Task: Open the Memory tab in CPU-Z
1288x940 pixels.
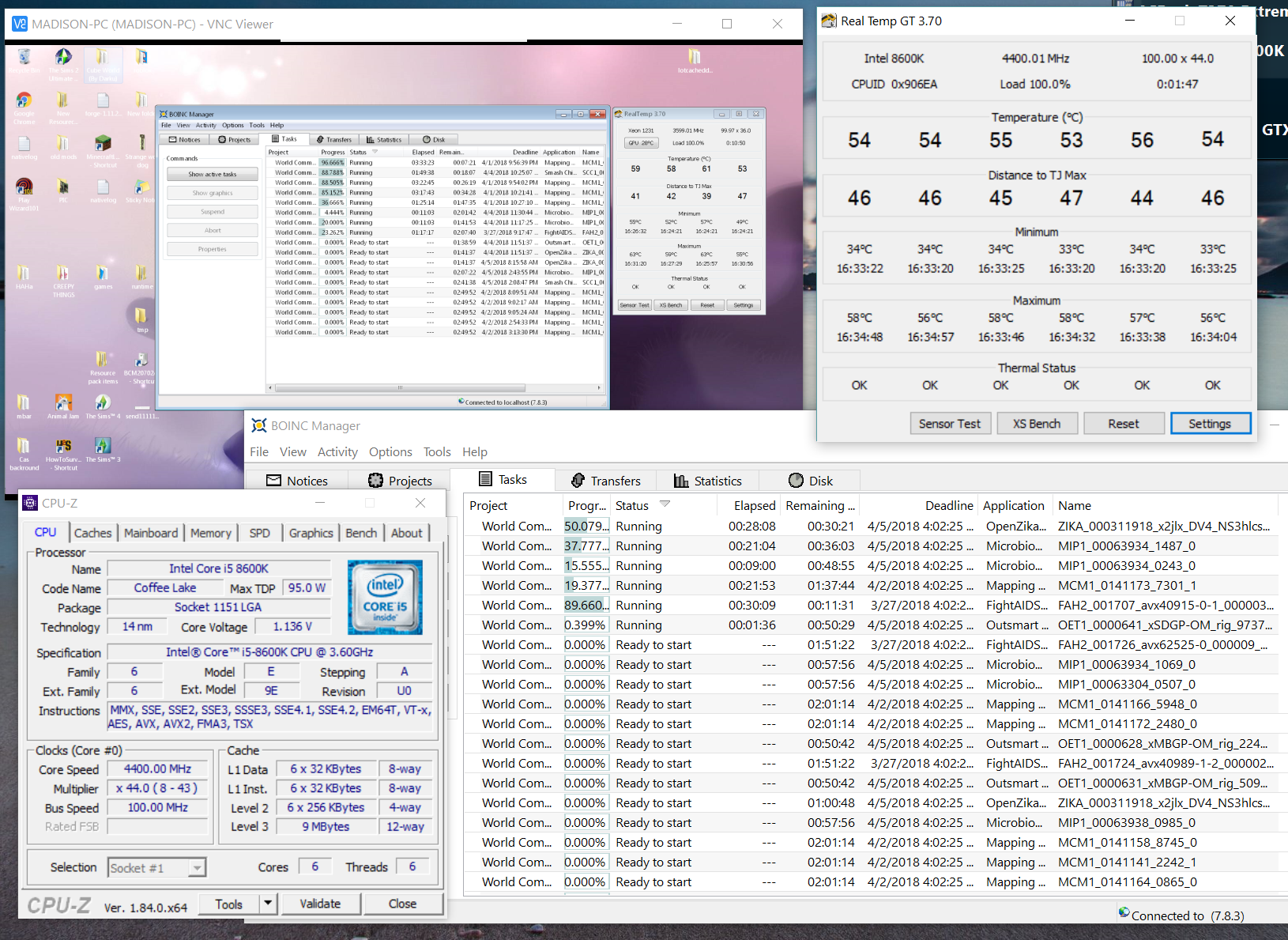Action: [211, 533]
